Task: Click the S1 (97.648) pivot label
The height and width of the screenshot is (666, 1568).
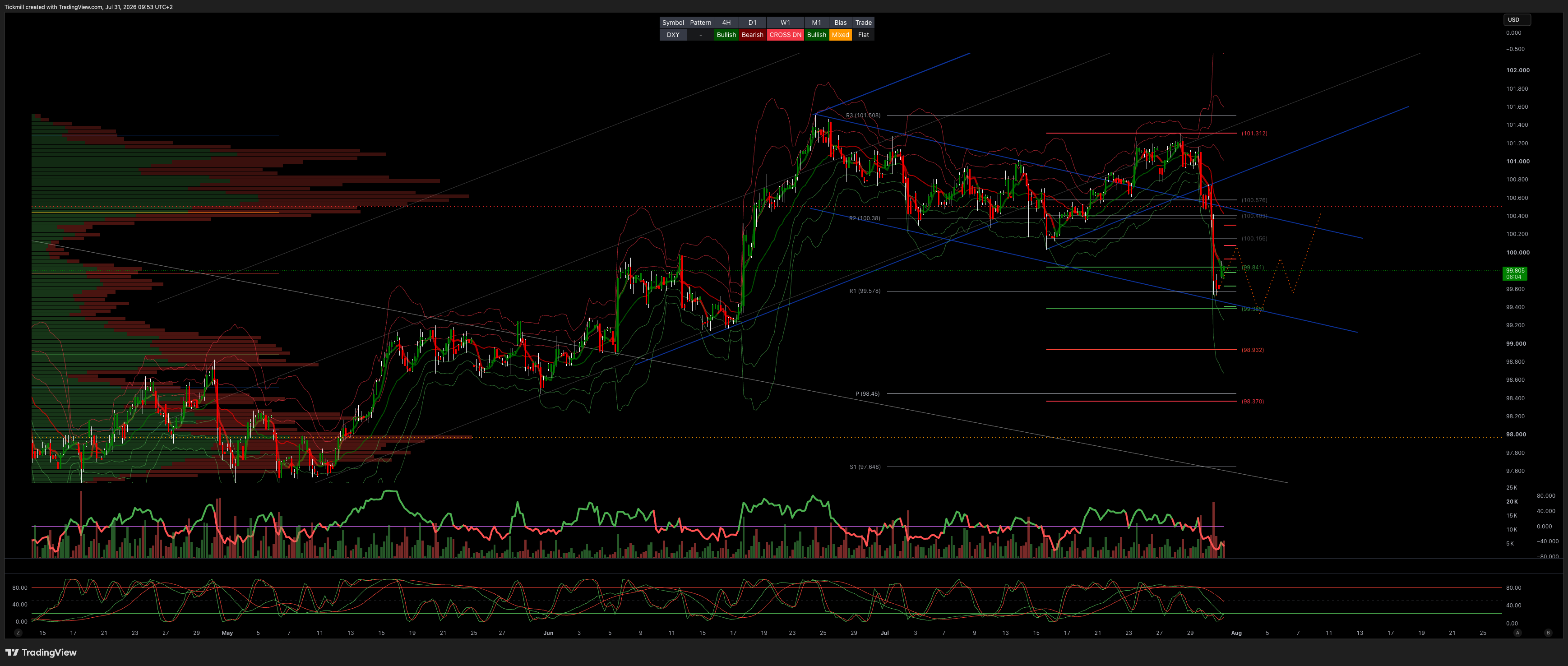Action: [x=865, y=467]
